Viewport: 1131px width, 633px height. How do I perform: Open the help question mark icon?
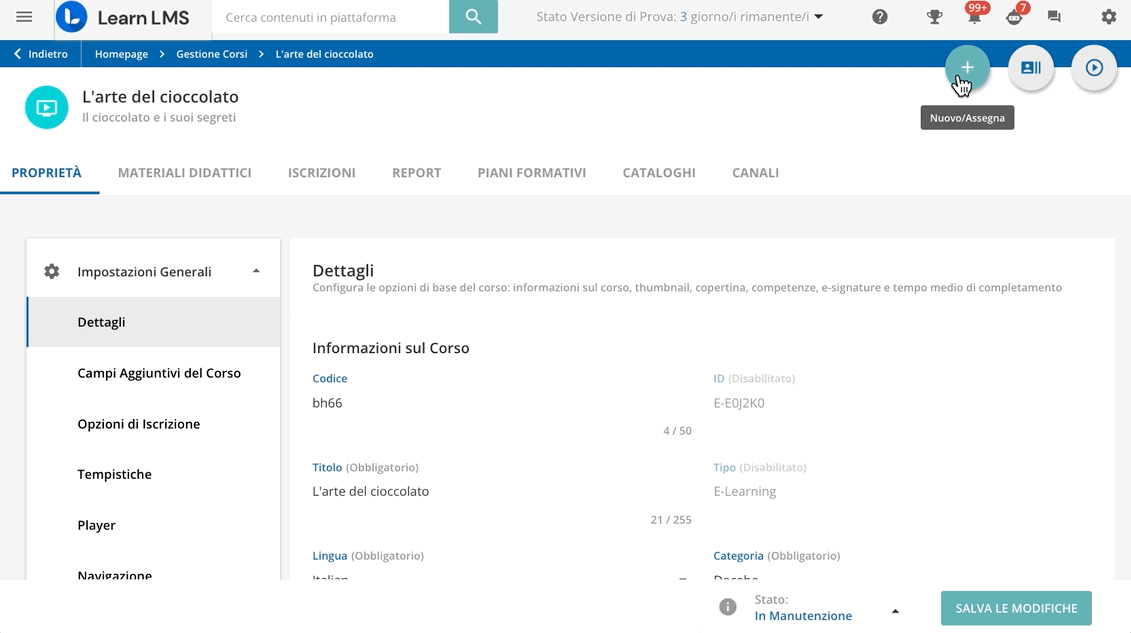[880, 17]
